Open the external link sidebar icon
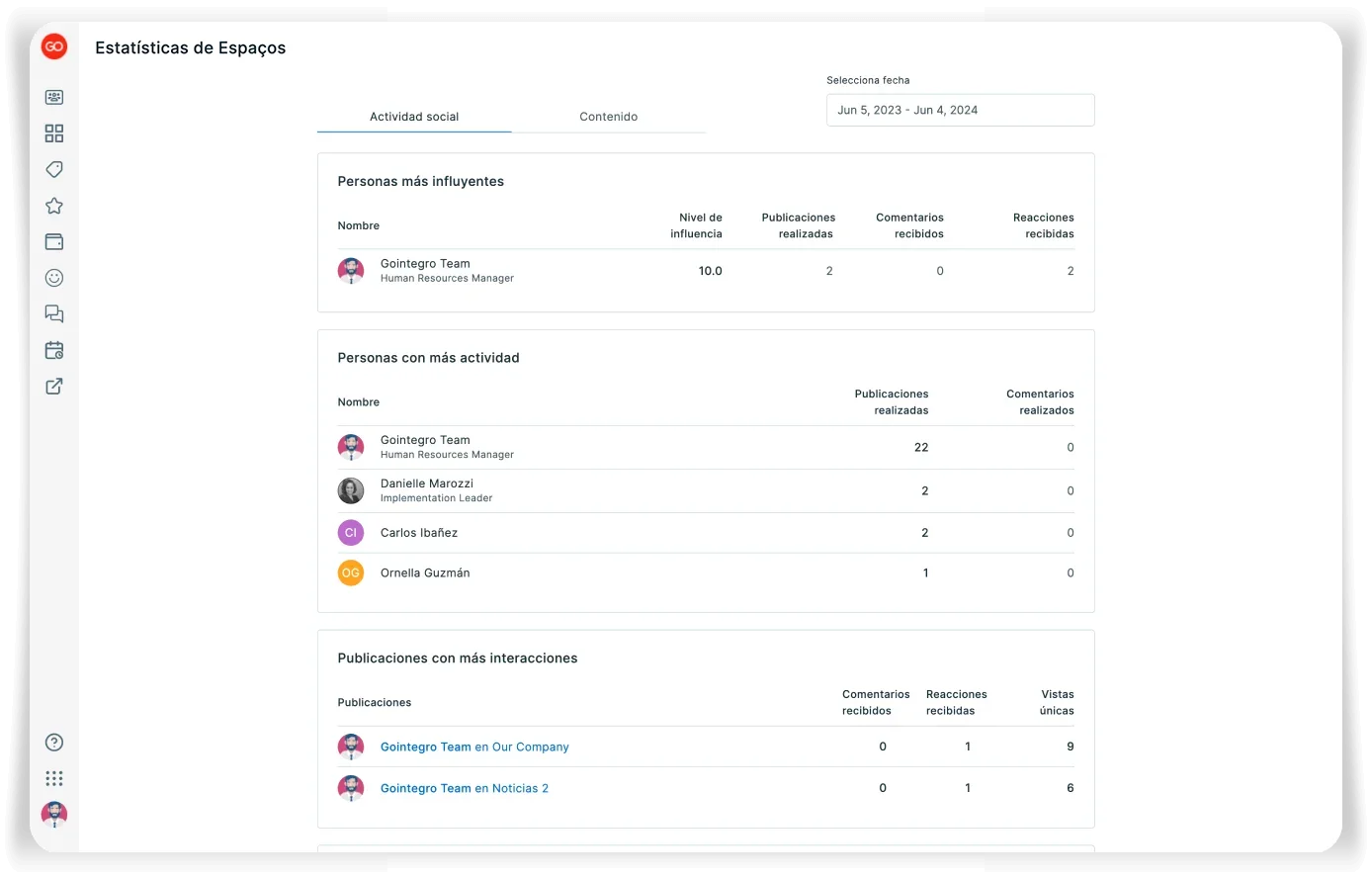 54,387
